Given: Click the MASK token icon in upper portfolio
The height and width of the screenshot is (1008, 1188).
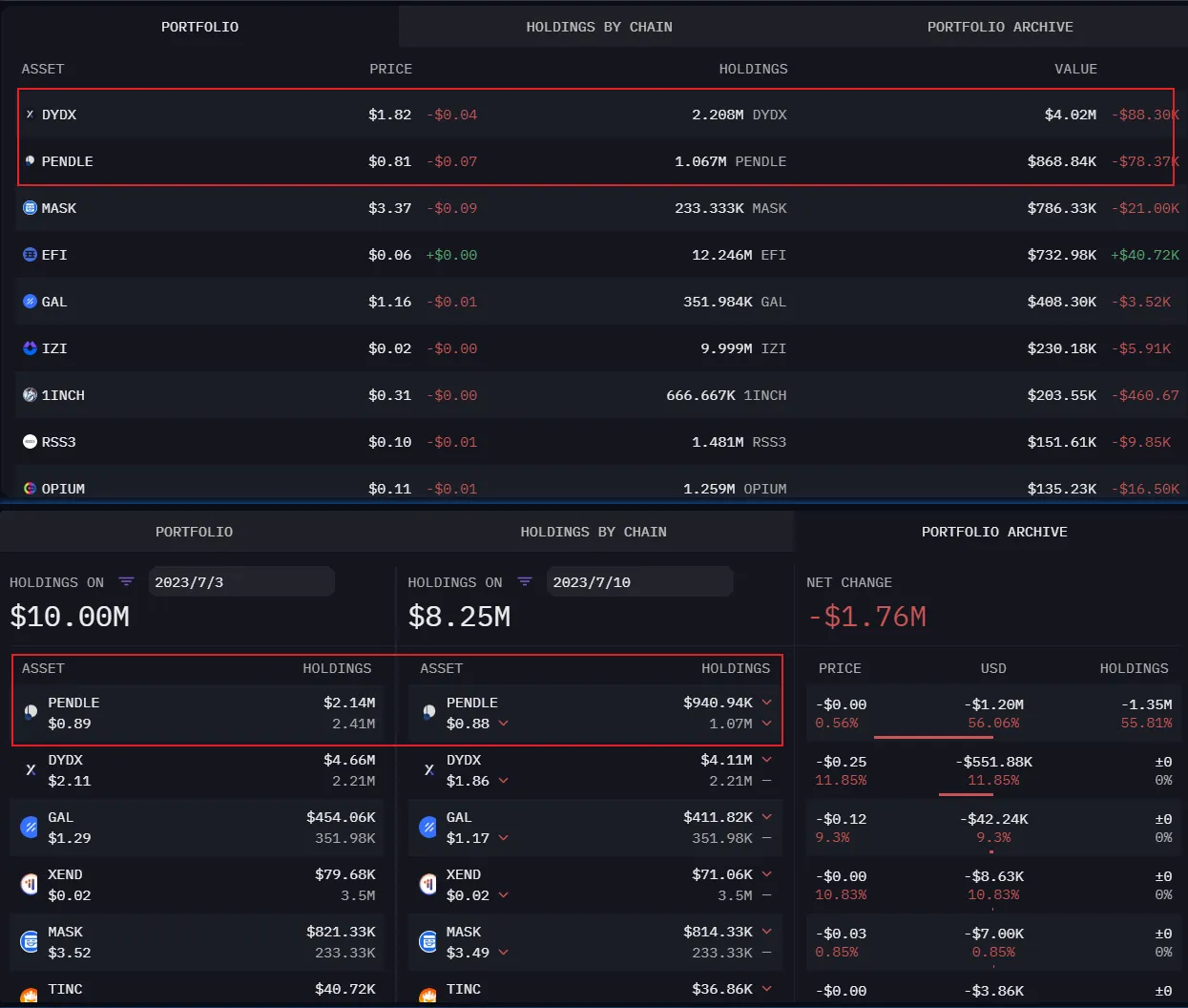Looking at the screenshot, I should pyautogui.click(x=30, y=208).
